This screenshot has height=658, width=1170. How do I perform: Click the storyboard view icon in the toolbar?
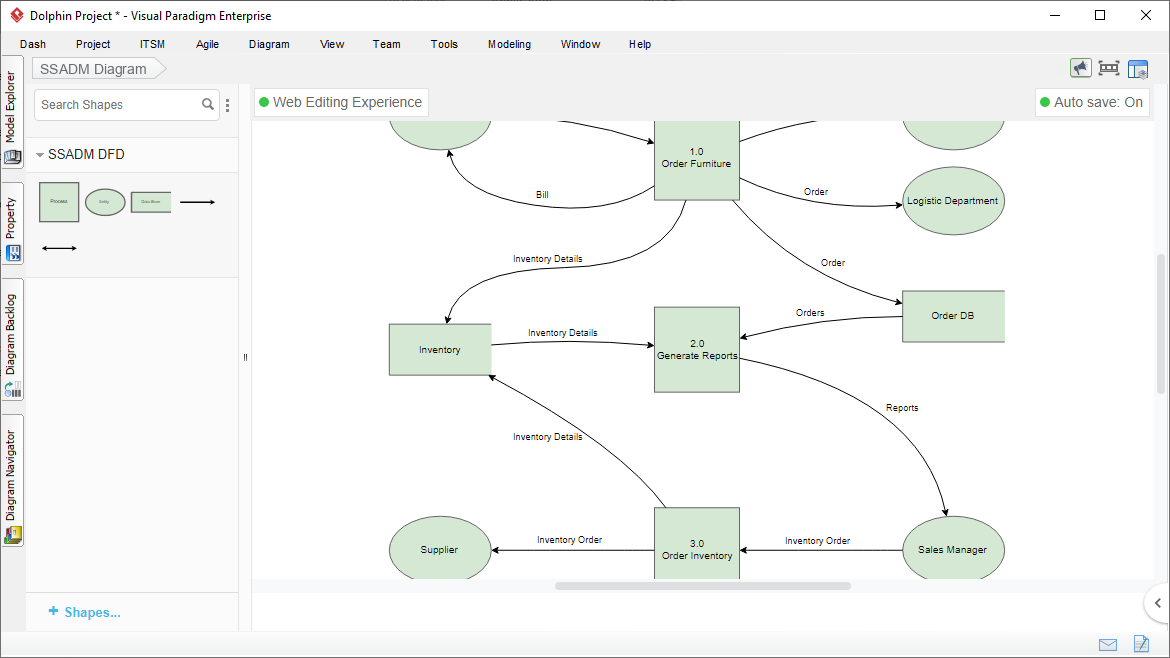[1109, 68]
